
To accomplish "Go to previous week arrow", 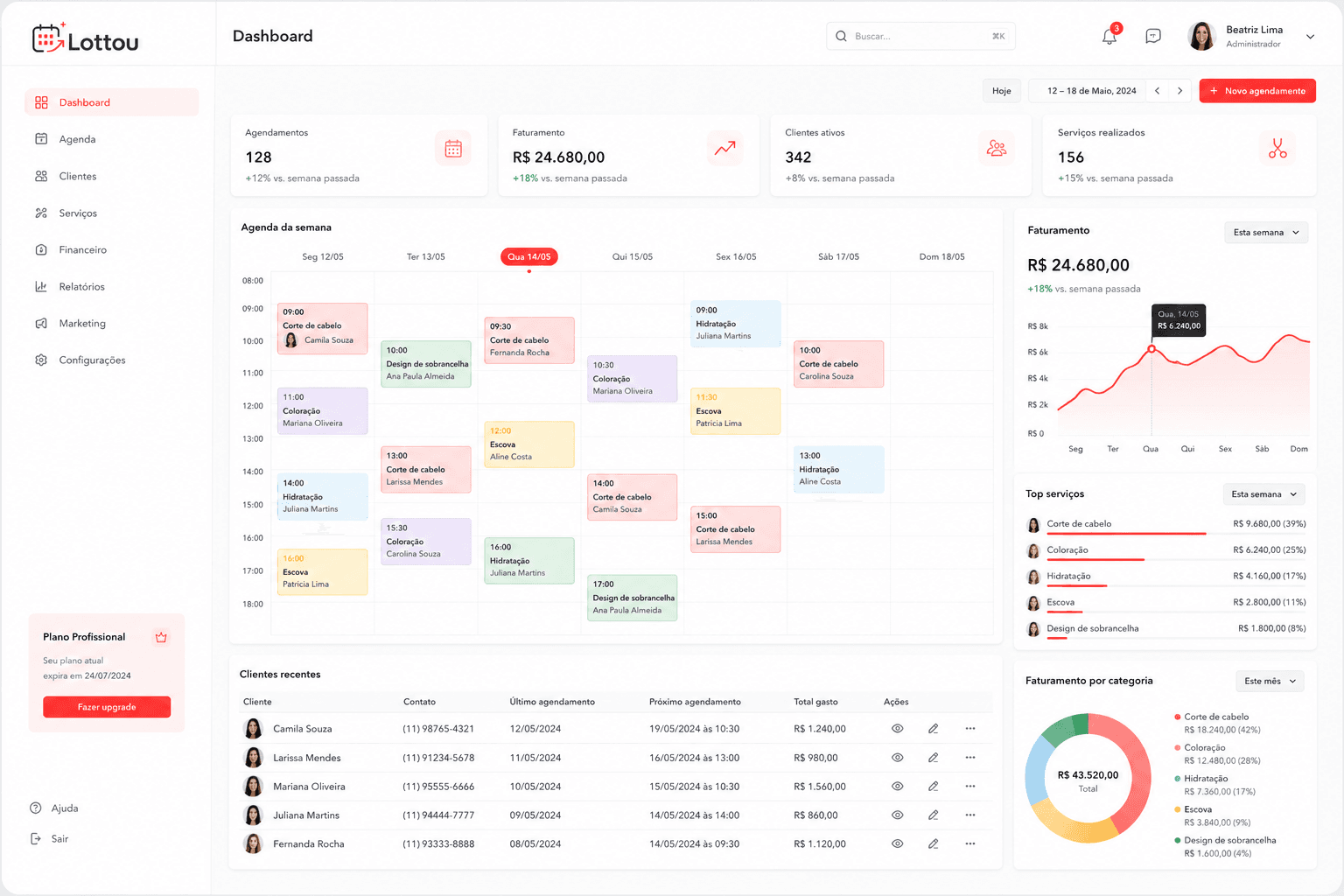I will coord(1158,91).
